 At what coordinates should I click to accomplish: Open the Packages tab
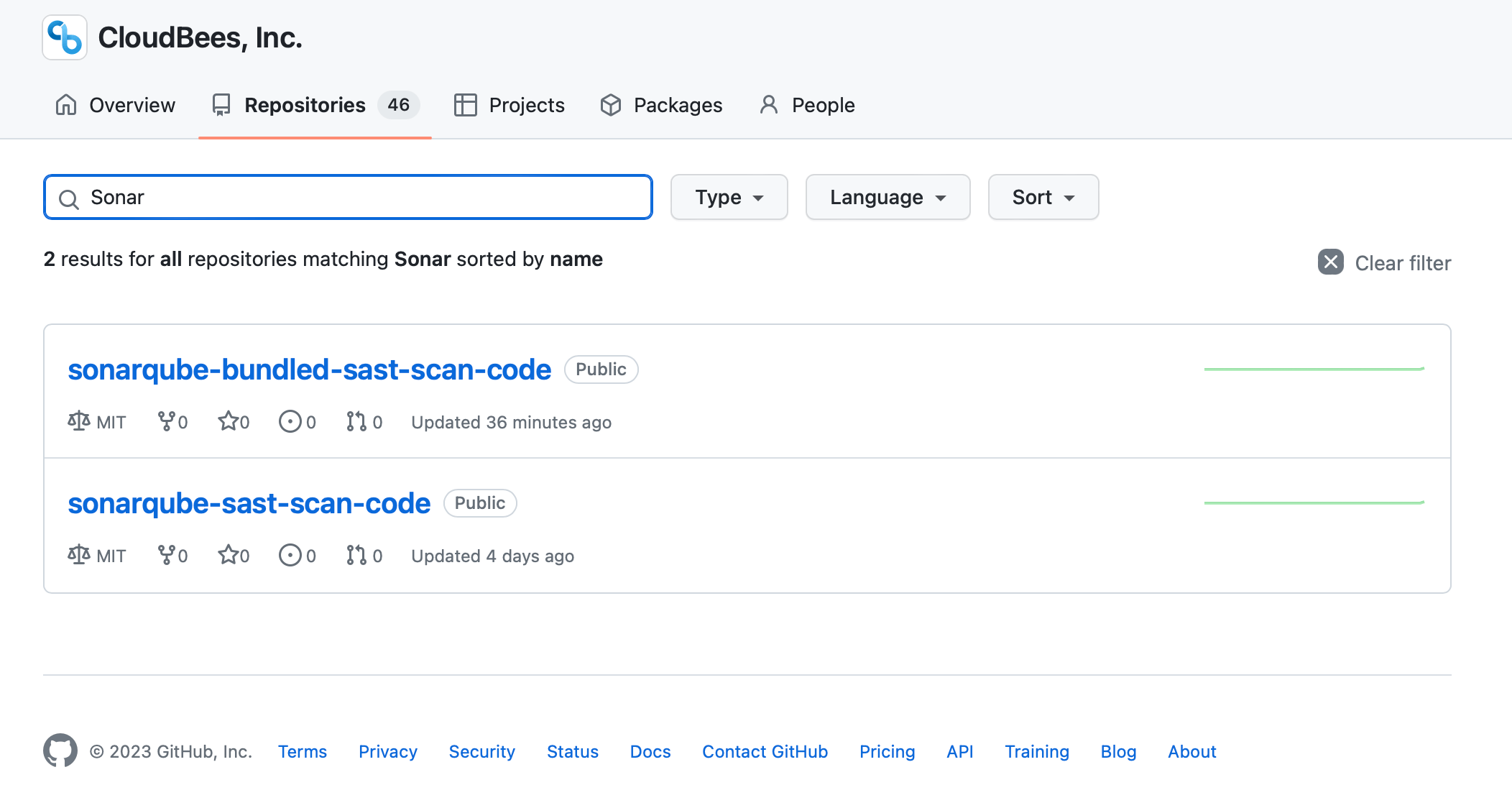676,105
